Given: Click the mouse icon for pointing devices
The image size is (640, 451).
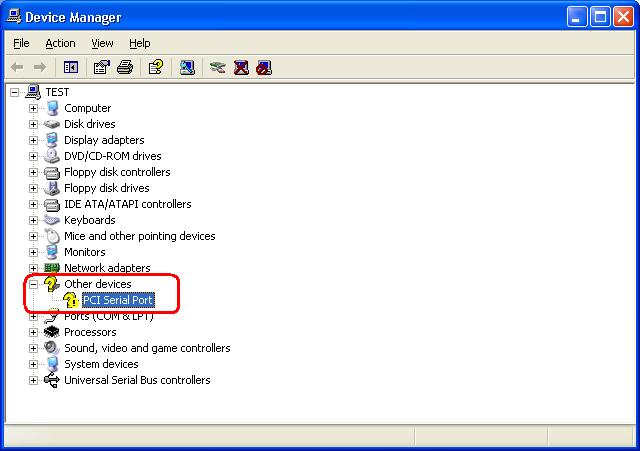Looking at the screenshot, I should (x=52, y=236).
